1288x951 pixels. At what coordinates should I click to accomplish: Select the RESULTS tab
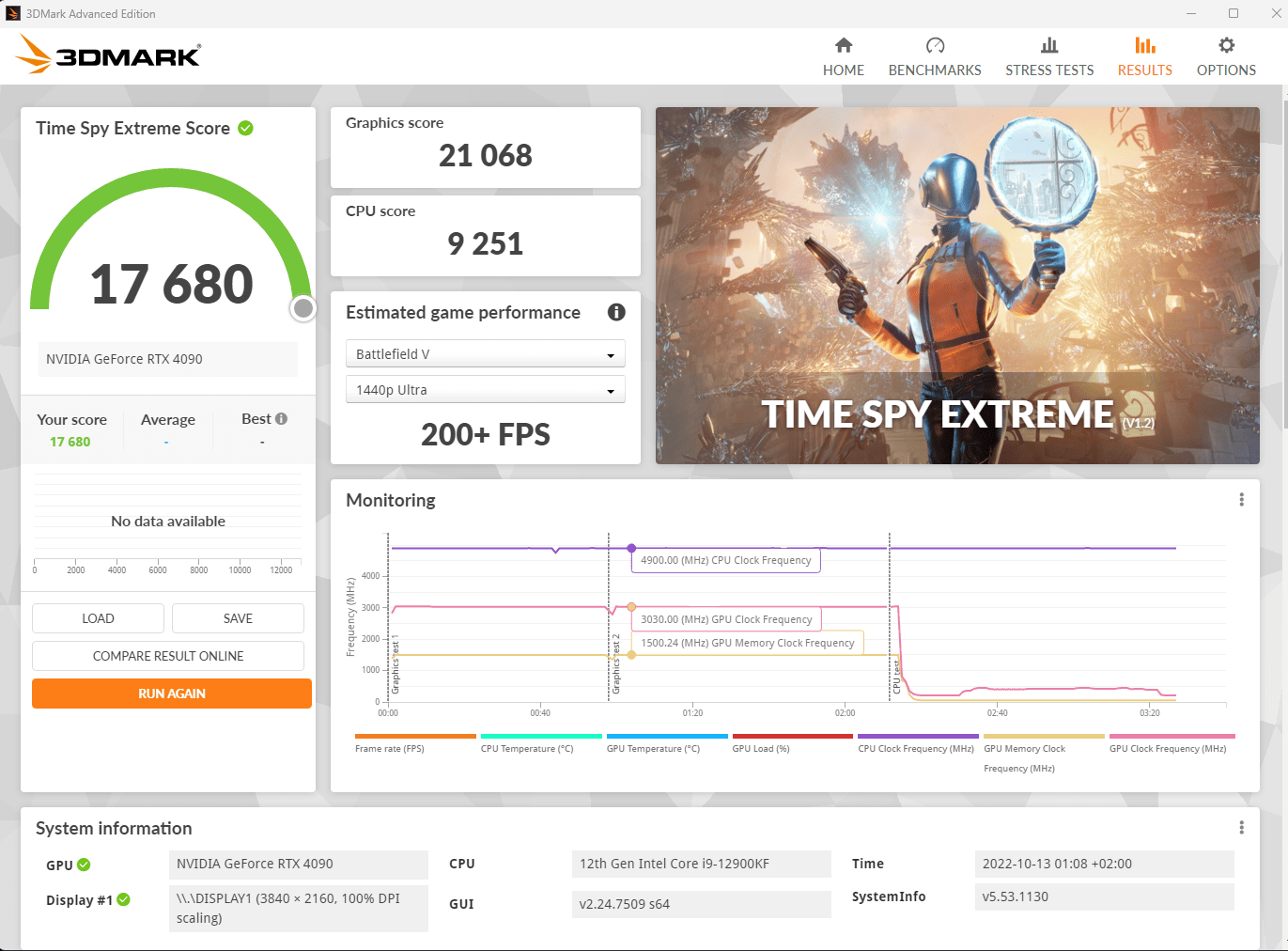1144,57
